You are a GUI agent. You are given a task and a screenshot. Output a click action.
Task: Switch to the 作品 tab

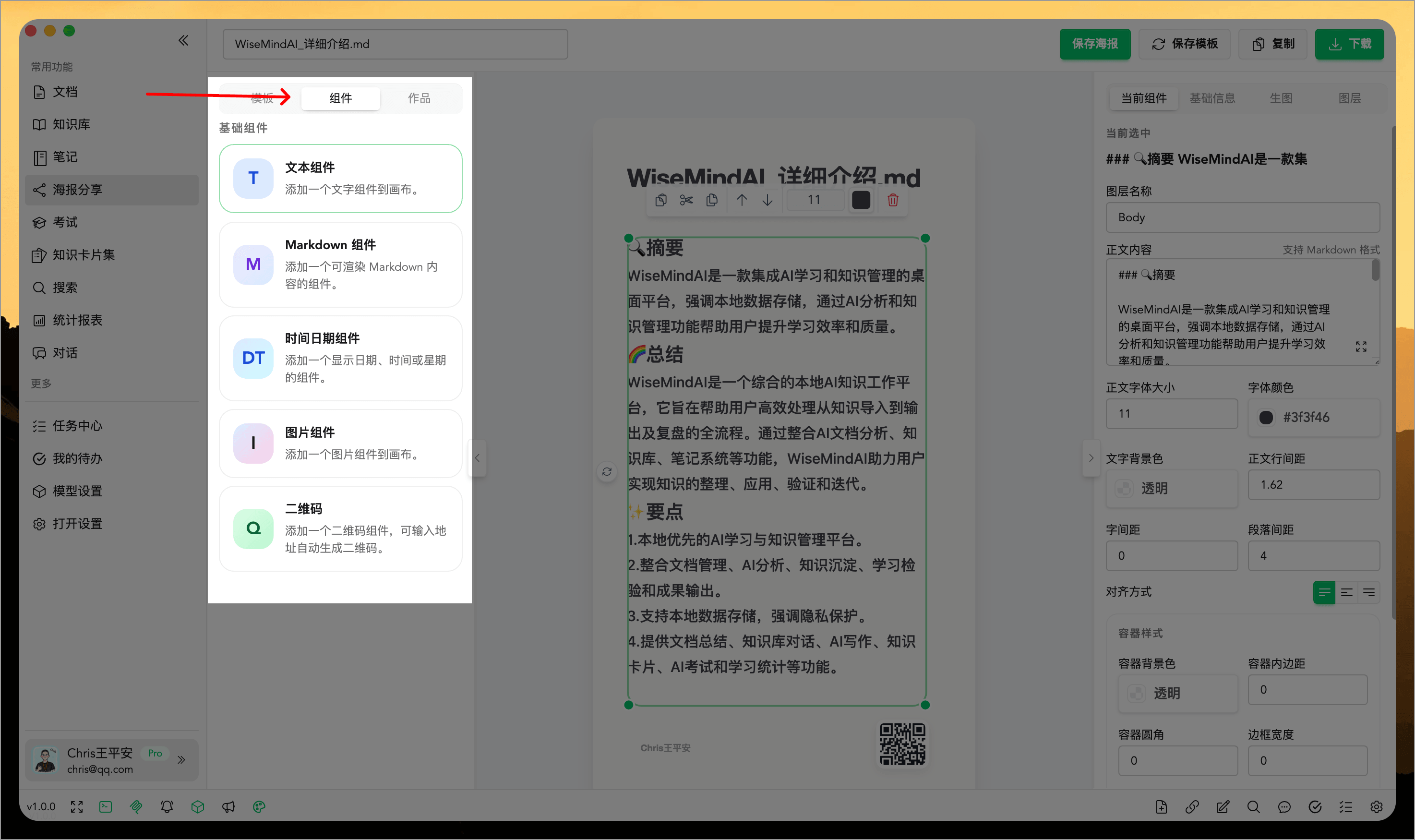click(x=420, y=98)
